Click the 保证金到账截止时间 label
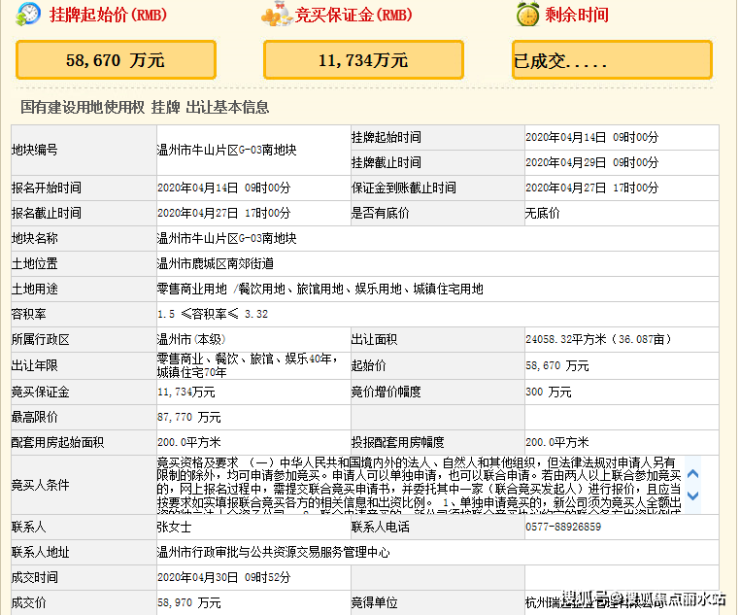 point(404,188)
